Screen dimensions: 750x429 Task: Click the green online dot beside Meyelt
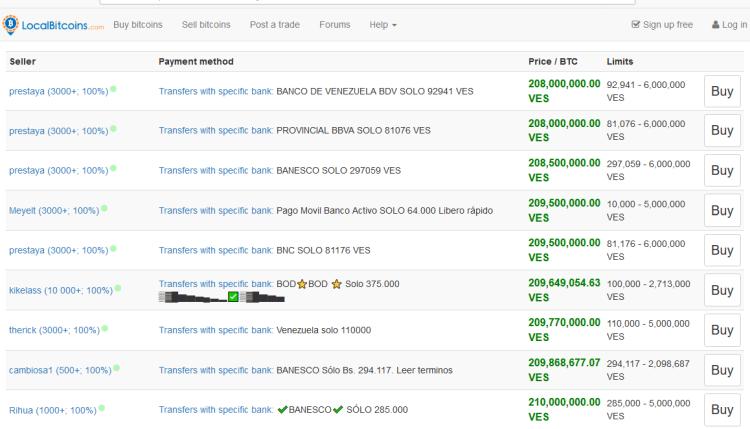click(104, 208)
